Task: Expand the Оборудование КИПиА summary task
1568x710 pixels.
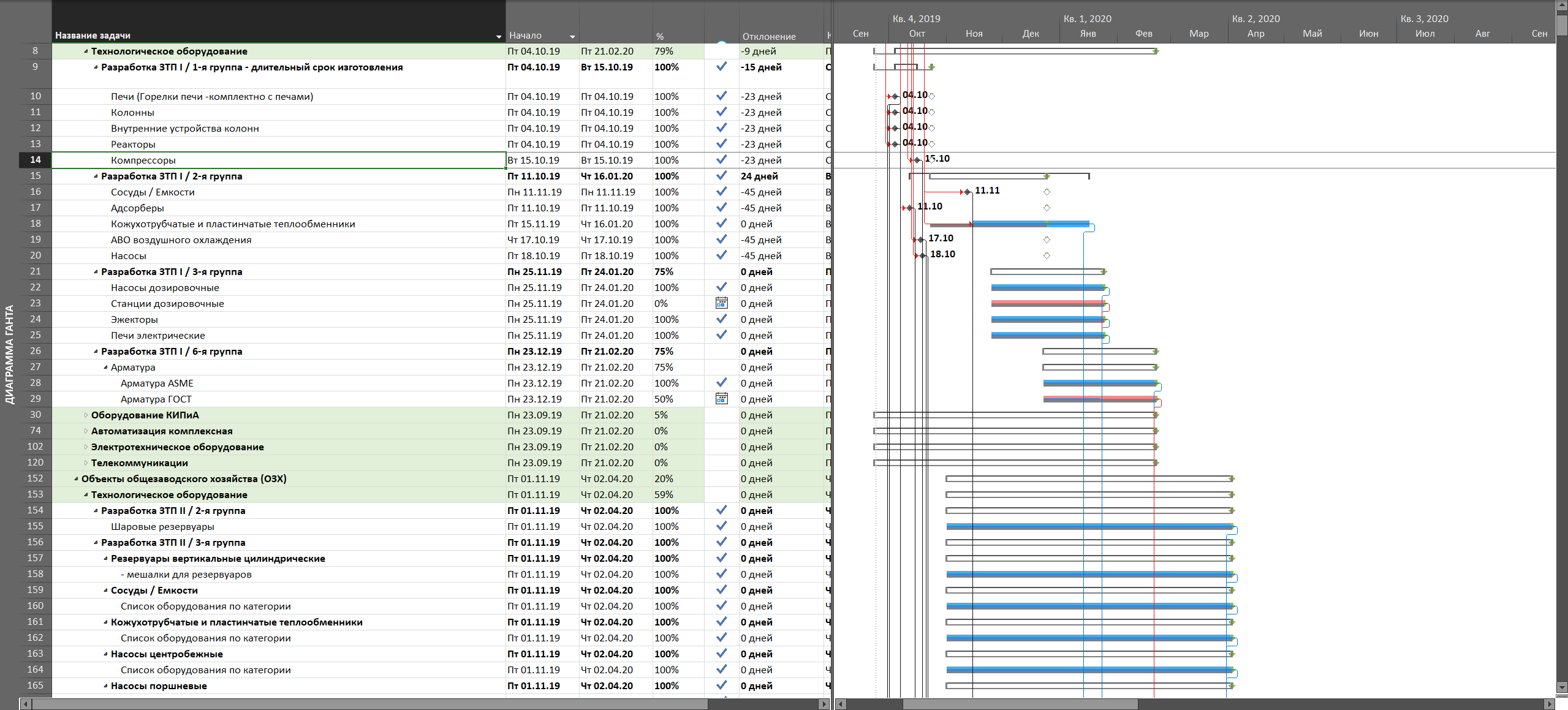Action: pos(86,415)
